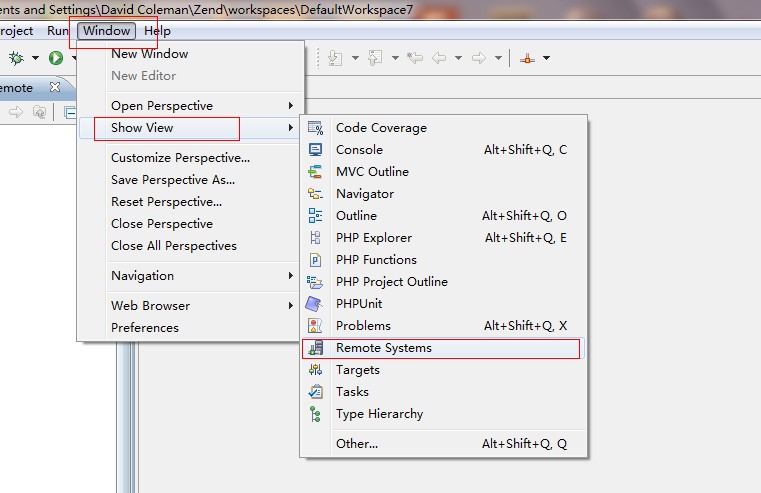The image size is (761, 493).
Task: Click the PHP Functions view icon
Action: [315, 260]
